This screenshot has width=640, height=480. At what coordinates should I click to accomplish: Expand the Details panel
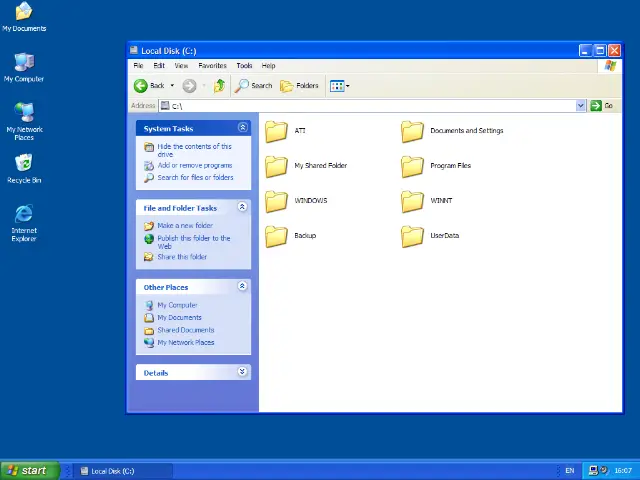click(x=242, y=371)
